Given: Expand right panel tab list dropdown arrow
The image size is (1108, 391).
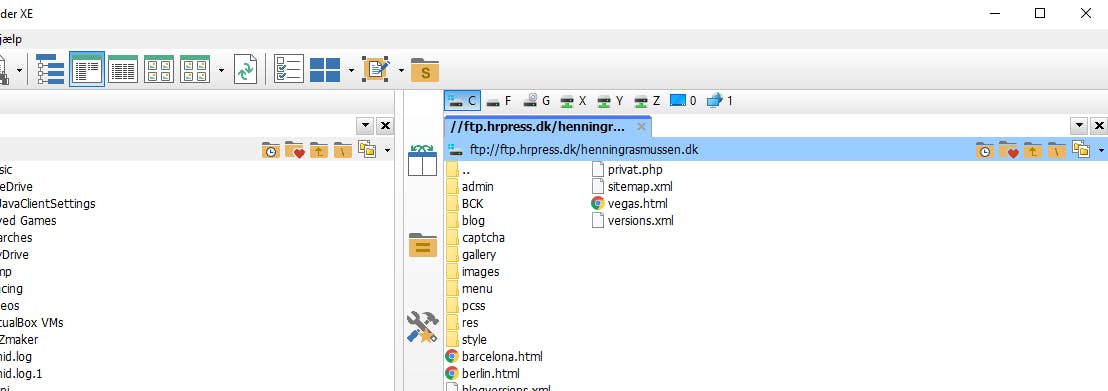Looking at the screenshot, I should [1078, 126].
